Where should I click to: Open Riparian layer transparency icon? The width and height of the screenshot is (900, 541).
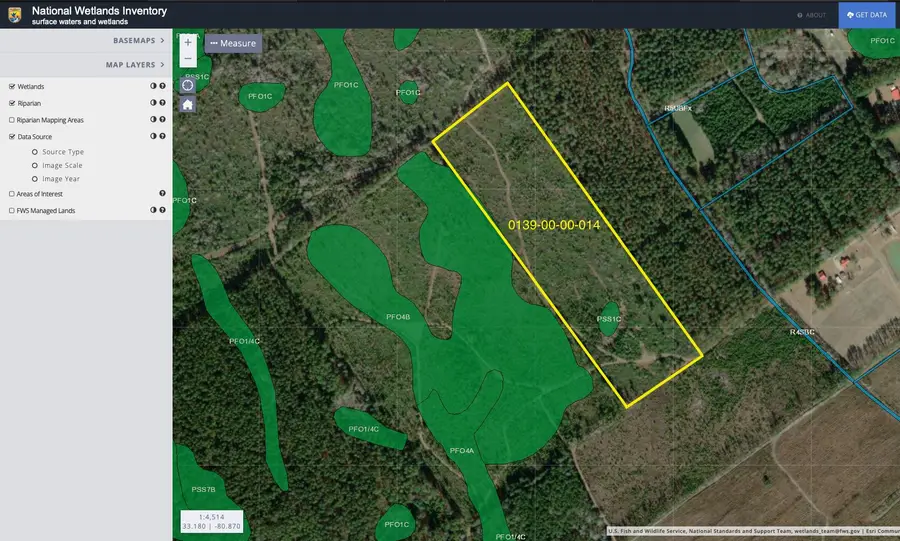point(153,103)
